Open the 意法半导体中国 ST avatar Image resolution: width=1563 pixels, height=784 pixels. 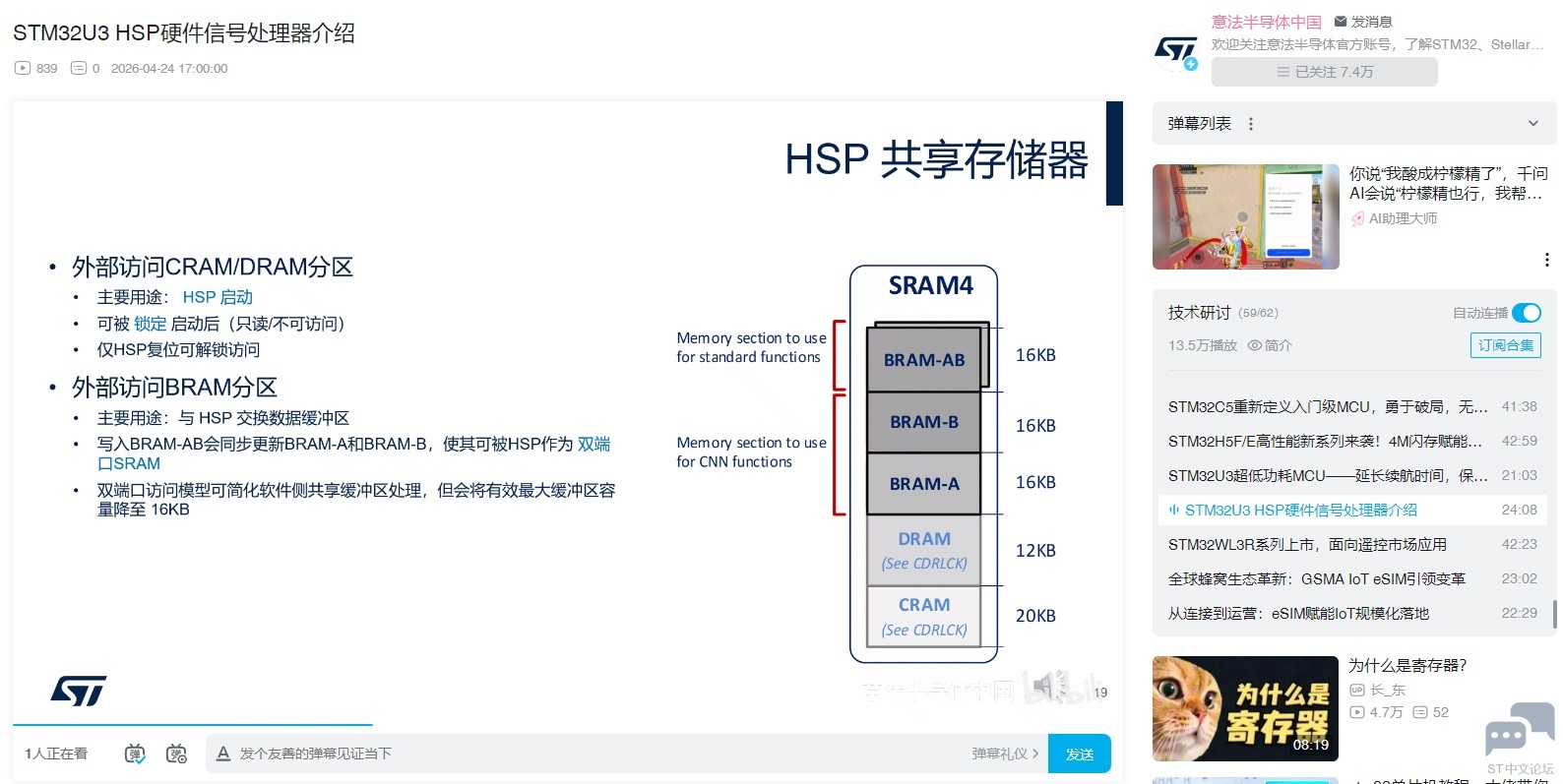[x=1176, y=49]
